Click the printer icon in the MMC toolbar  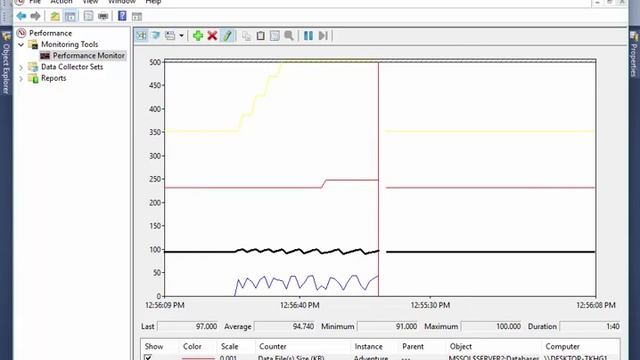(103, 16)
